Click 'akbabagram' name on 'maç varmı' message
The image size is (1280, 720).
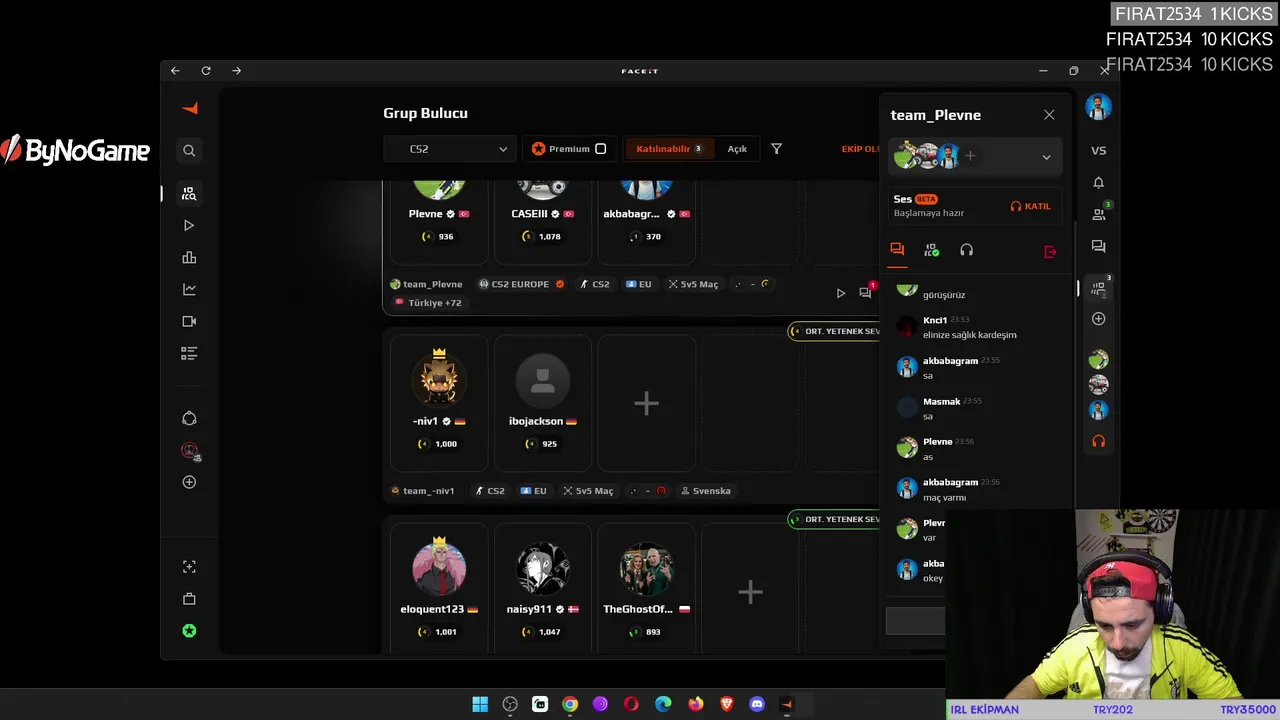(950, 482)
